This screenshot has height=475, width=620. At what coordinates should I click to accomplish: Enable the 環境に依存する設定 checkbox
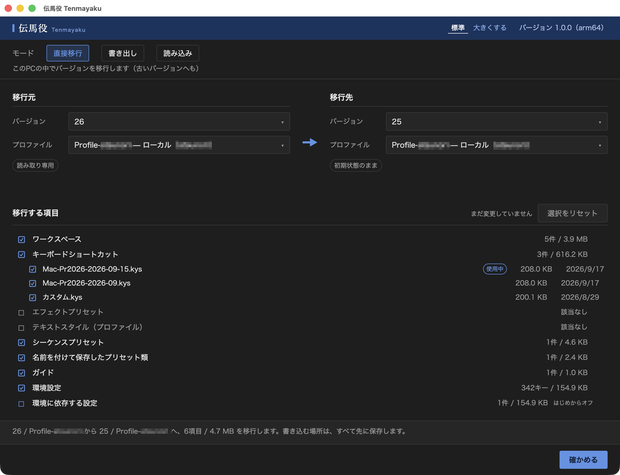[21, 404]
